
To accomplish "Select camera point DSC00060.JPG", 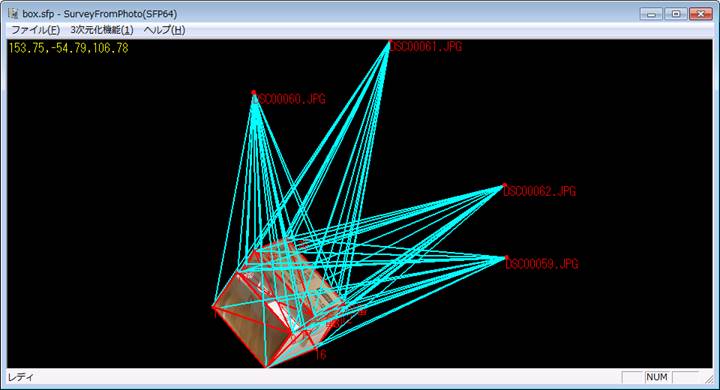I will (253, 93).
